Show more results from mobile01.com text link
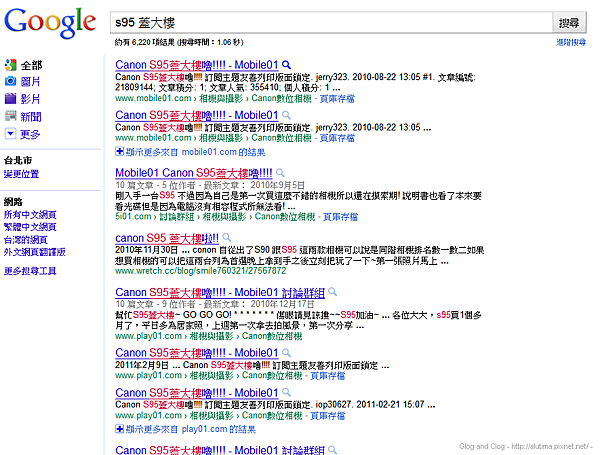600x455 pixels. click(195, 152)
